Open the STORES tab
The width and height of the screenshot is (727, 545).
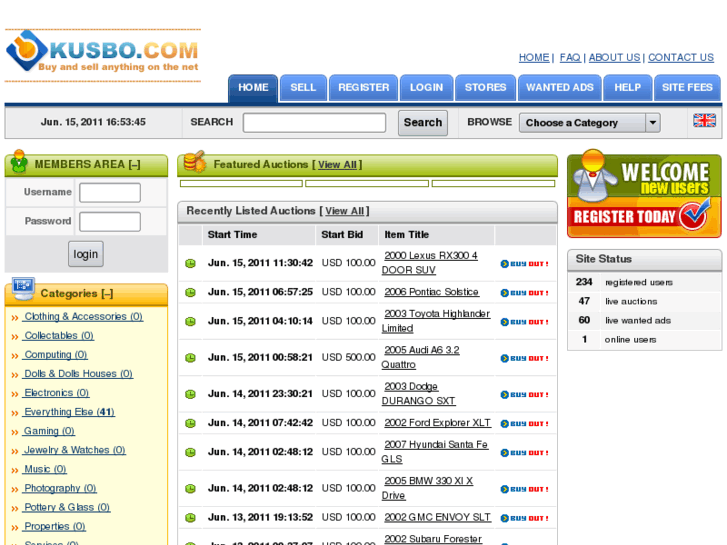[x=485, y=88]
